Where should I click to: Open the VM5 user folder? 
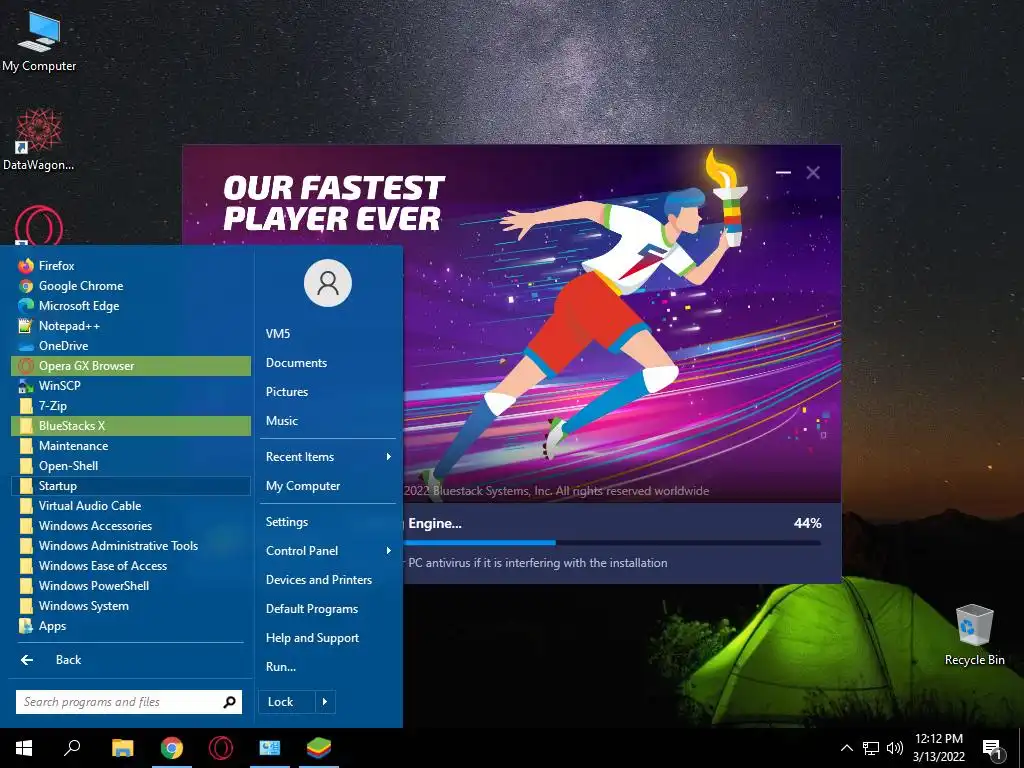click(x=328, y=334)
